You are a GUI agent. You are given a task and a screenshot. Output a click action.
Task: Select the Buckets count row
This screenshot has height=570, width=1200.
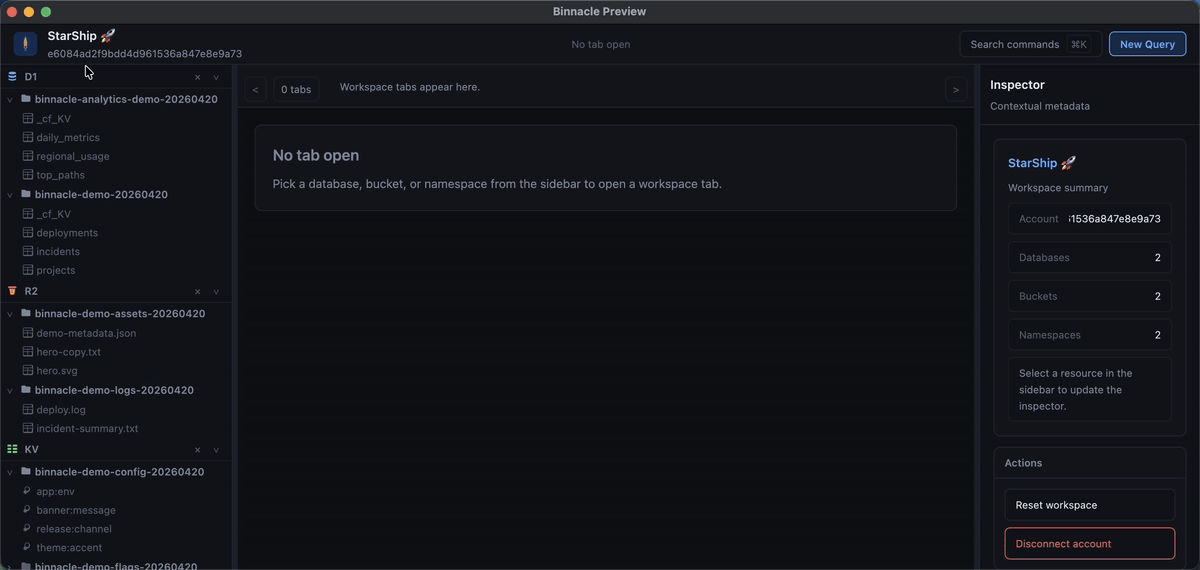pos(1089,296)
